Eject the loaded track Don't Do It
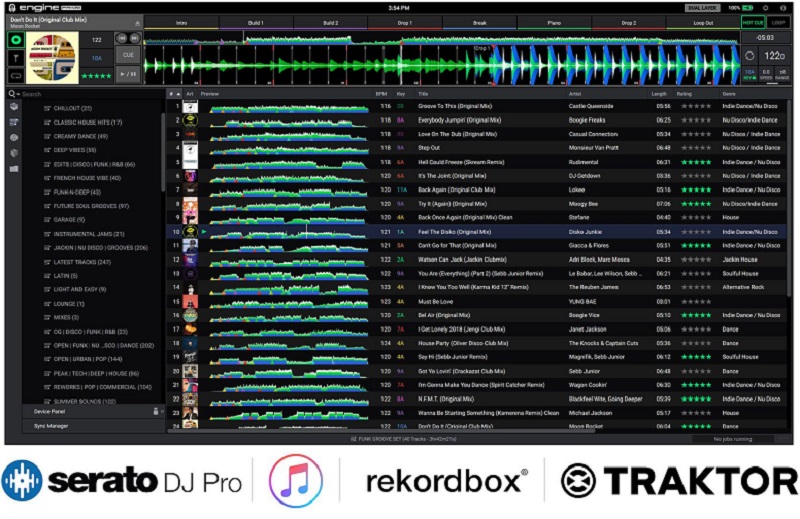 (137, 23)
